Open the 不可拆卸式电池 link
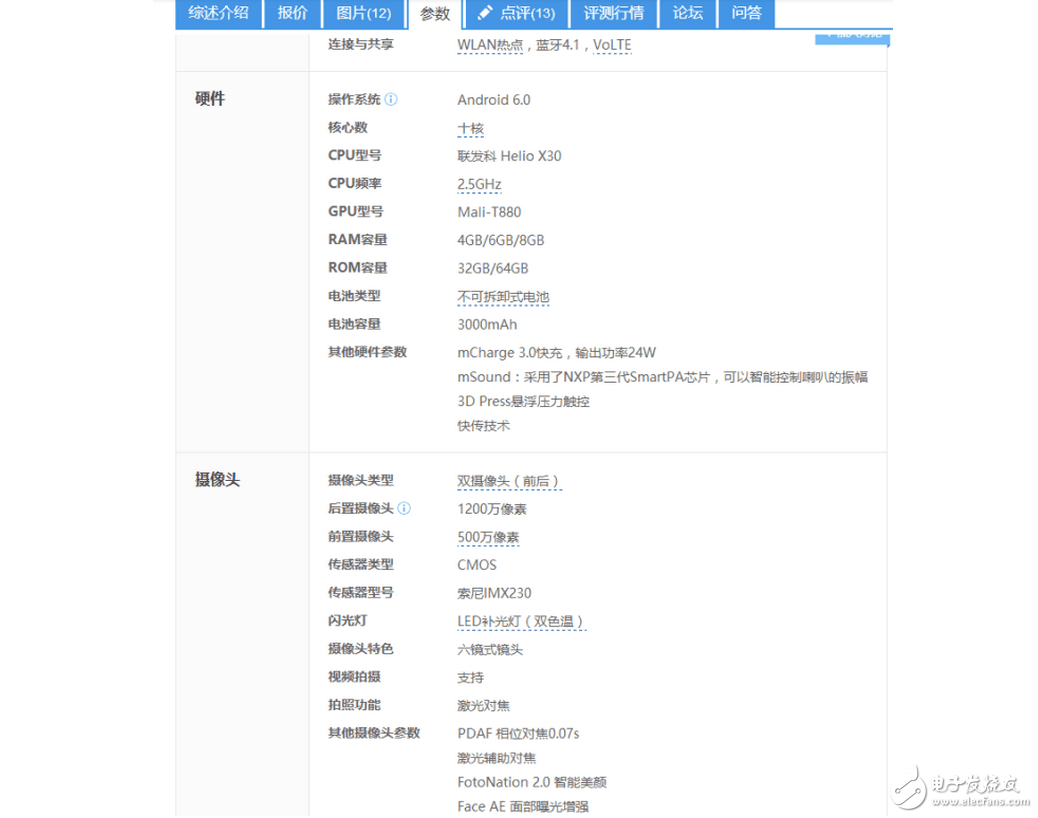Image resolution: width=1038 pixels, height=818 pixels. tap(501, 296)
